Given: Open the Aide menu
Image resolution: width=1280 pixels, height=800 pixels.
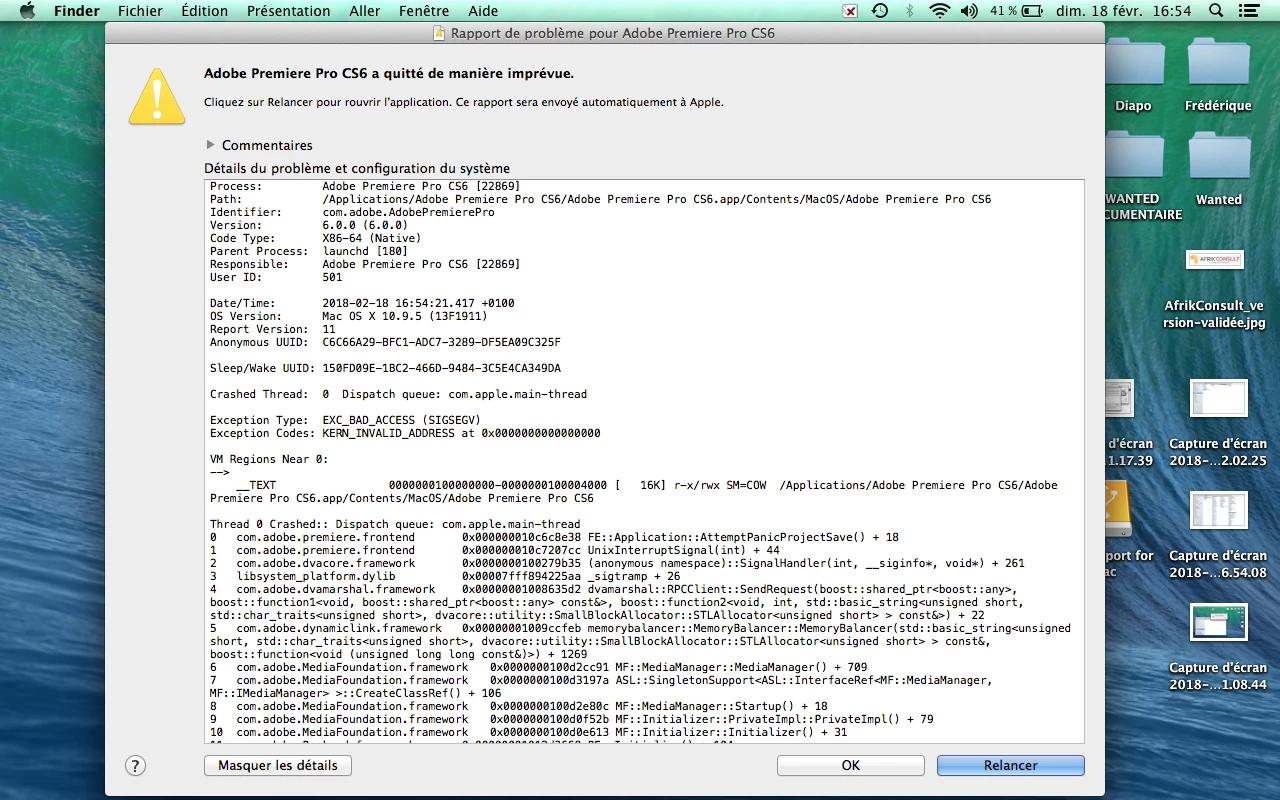Looking at the screenshot, I should pos(483,11).
